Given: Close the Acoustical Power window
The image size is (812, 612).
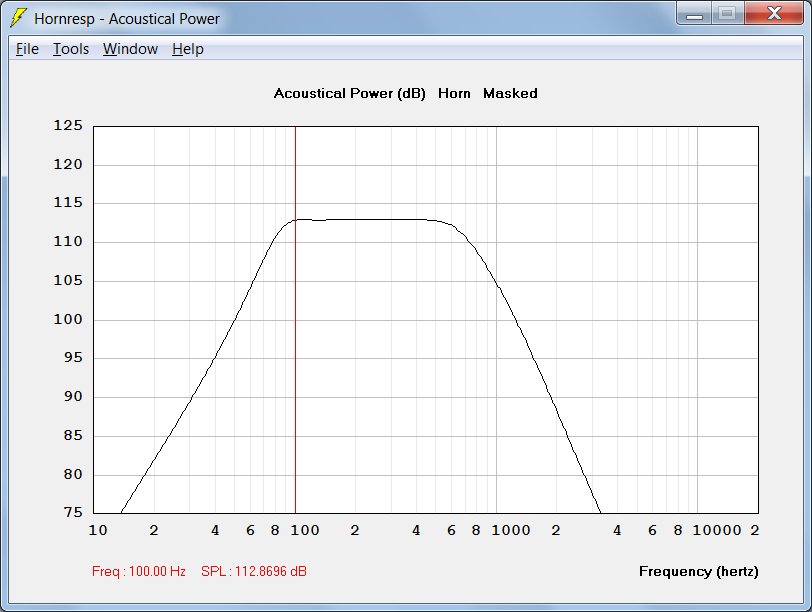Looking at the screenshot, I should (774, 13).
